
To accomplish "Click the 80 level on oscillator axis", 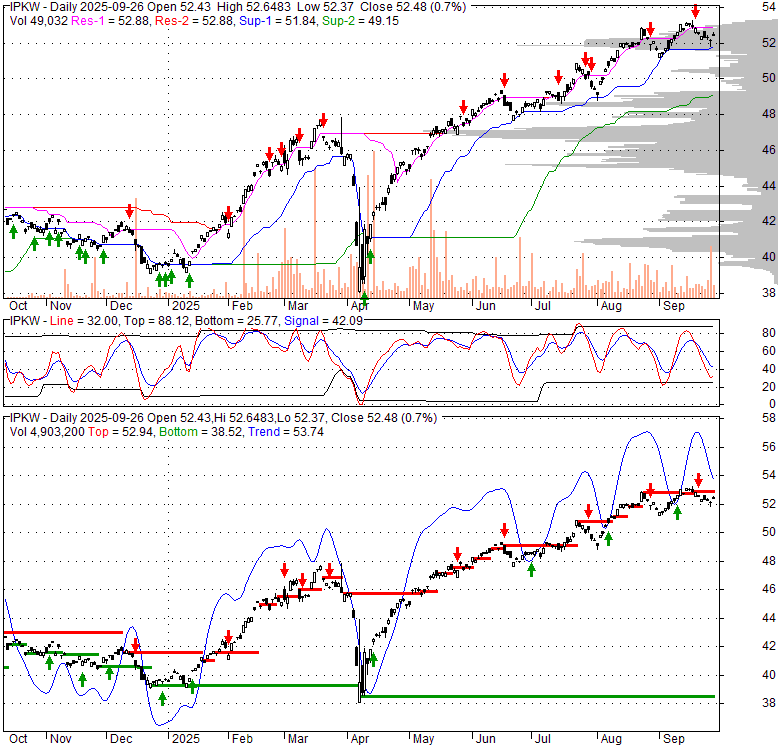I will tap(769, 333).
